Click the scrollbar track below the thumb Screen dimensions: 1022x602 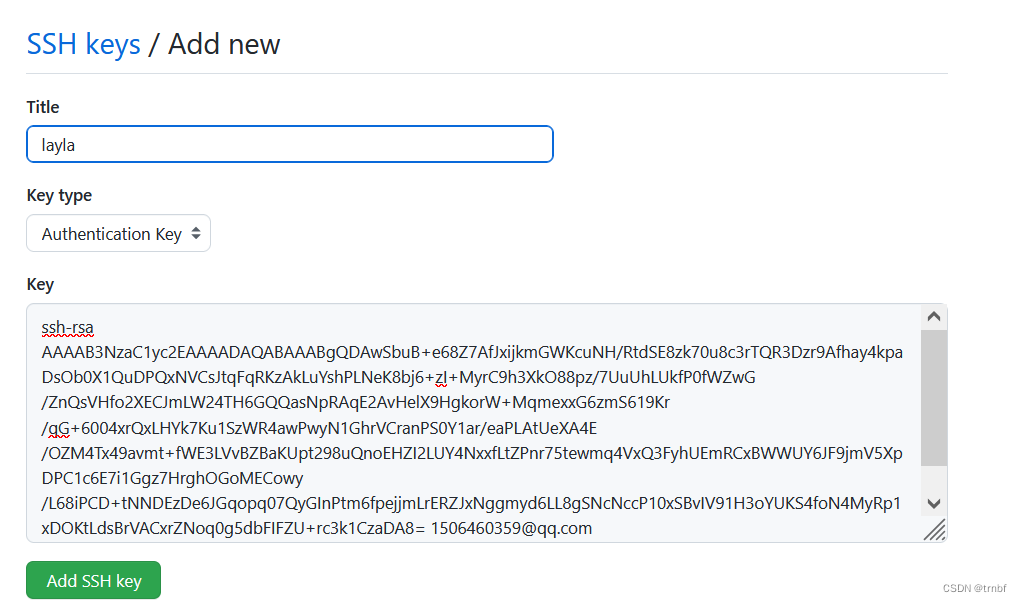pyautogui.click(x=934, y=478)
